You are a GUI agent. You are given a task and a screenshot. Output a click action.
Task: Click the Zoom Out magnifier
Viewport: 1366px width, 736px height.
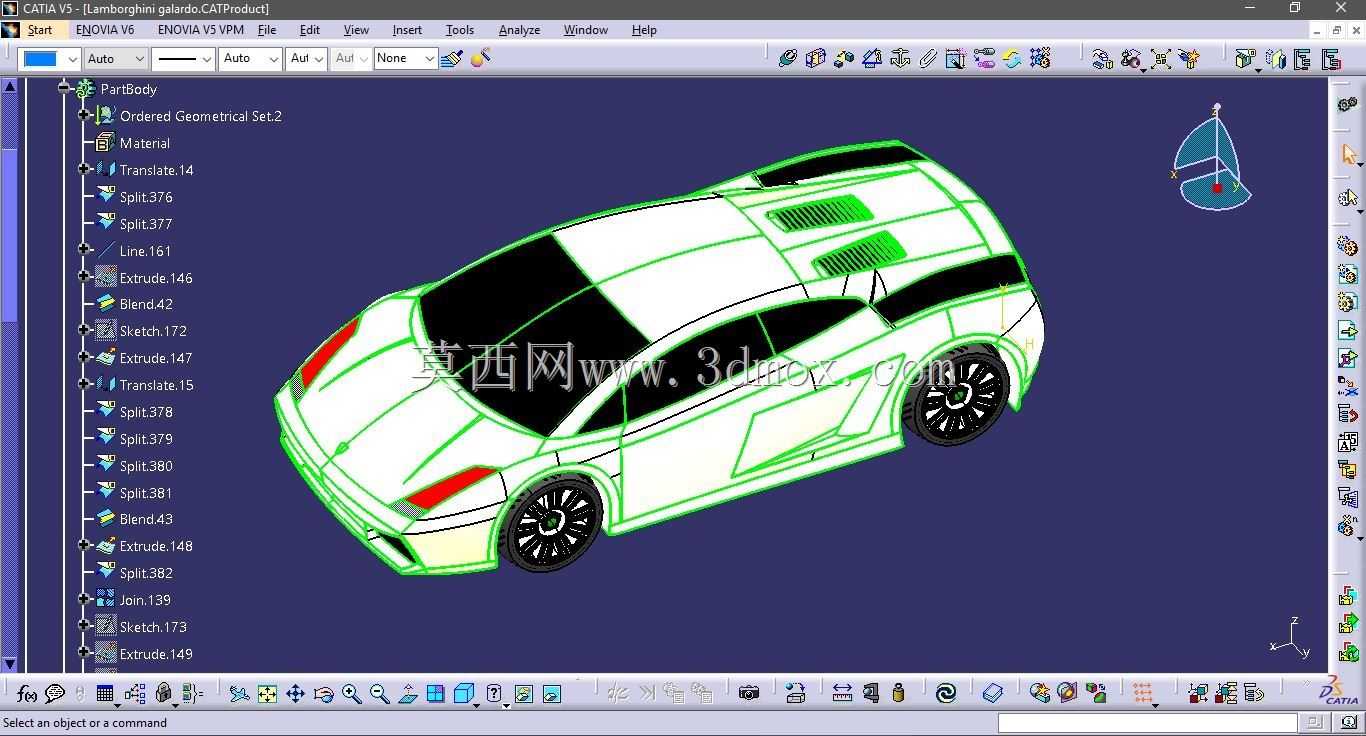[x=379, y=693]
